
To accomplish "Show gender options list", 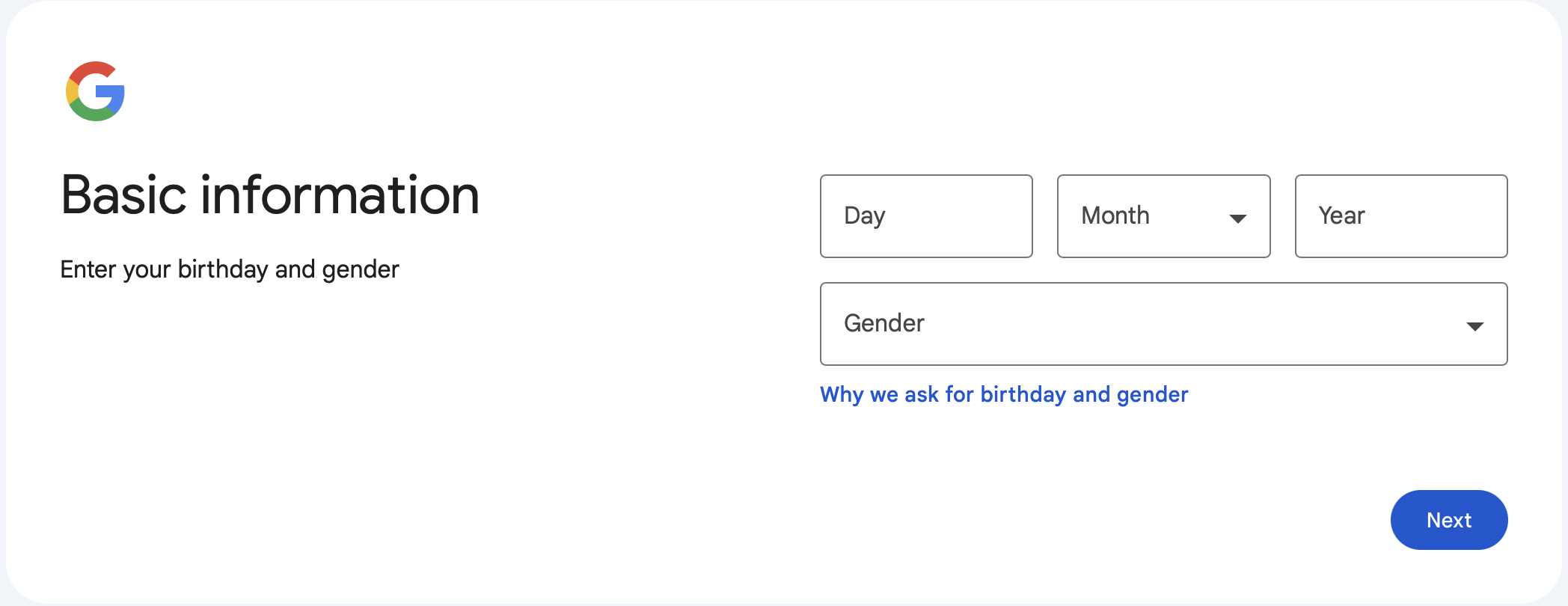I will (1163, 324).
